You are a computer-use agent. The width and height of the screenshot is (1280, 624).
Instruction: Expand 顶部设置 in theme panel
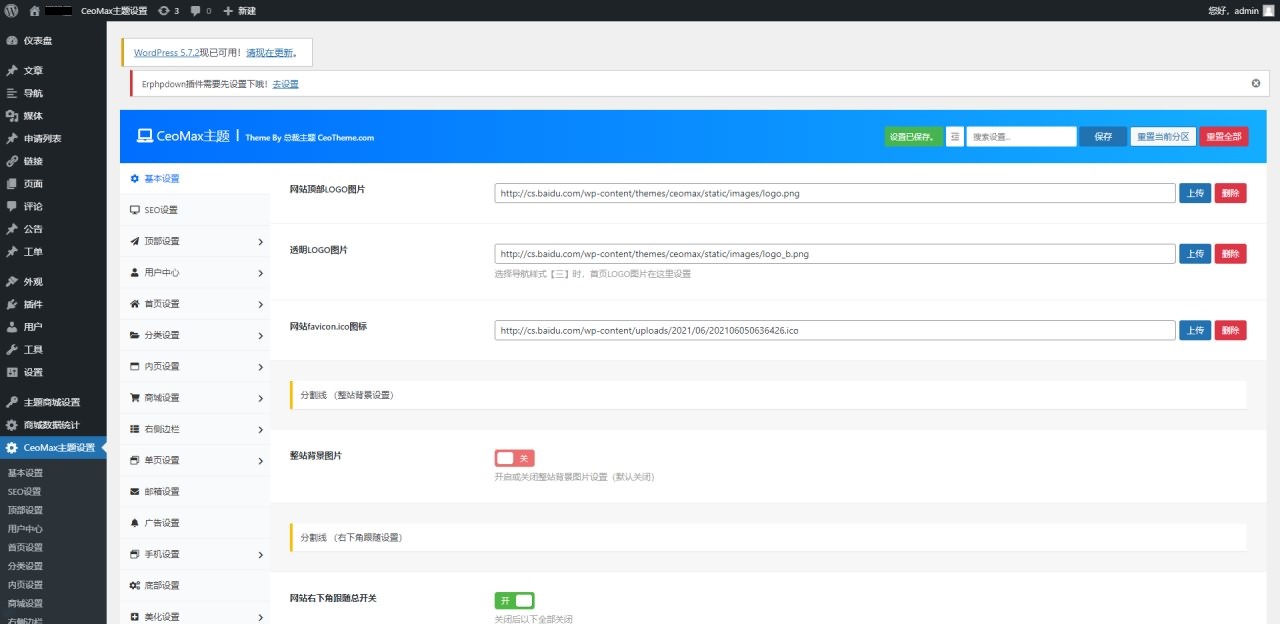coord(195,241)
